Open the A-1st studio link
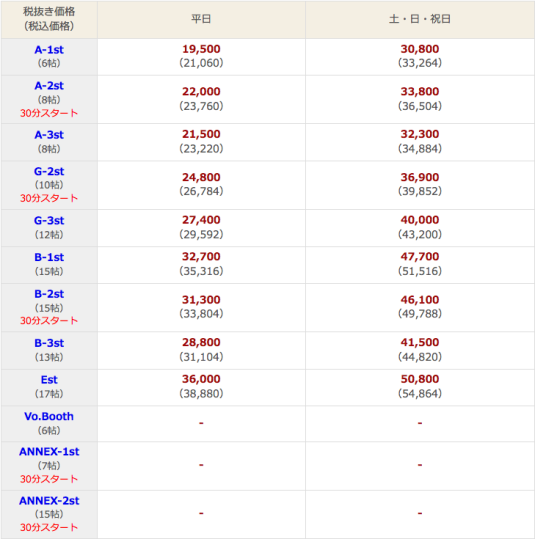535x539 pixels. 49,50
